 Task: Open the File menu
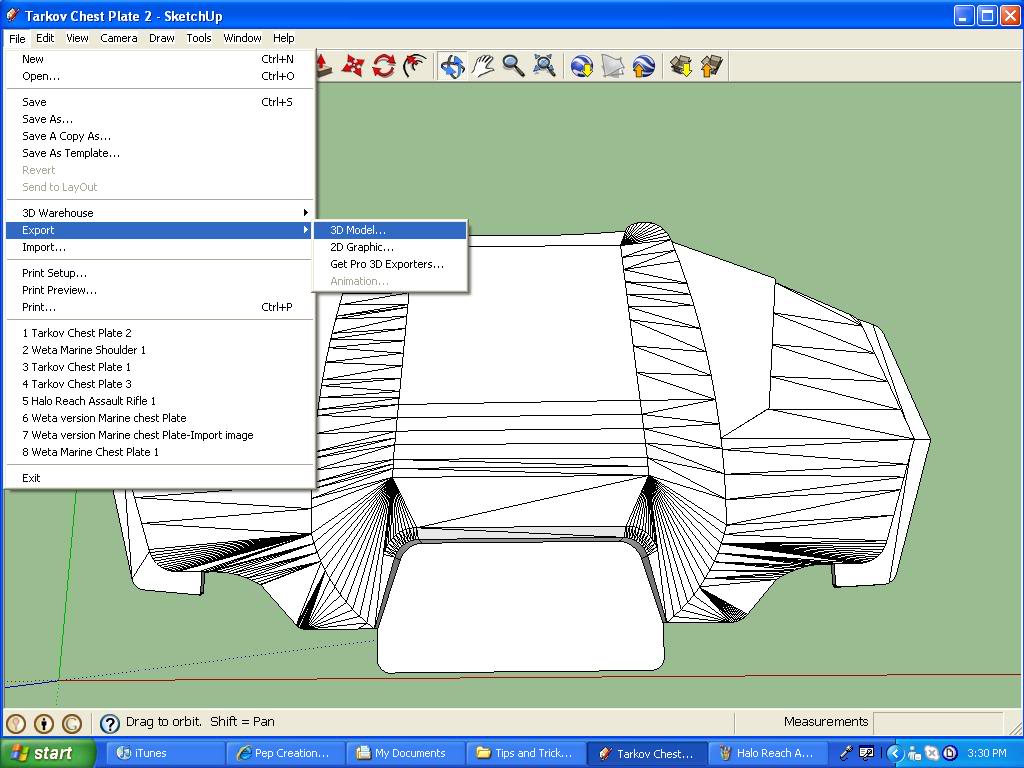(17, 39)
